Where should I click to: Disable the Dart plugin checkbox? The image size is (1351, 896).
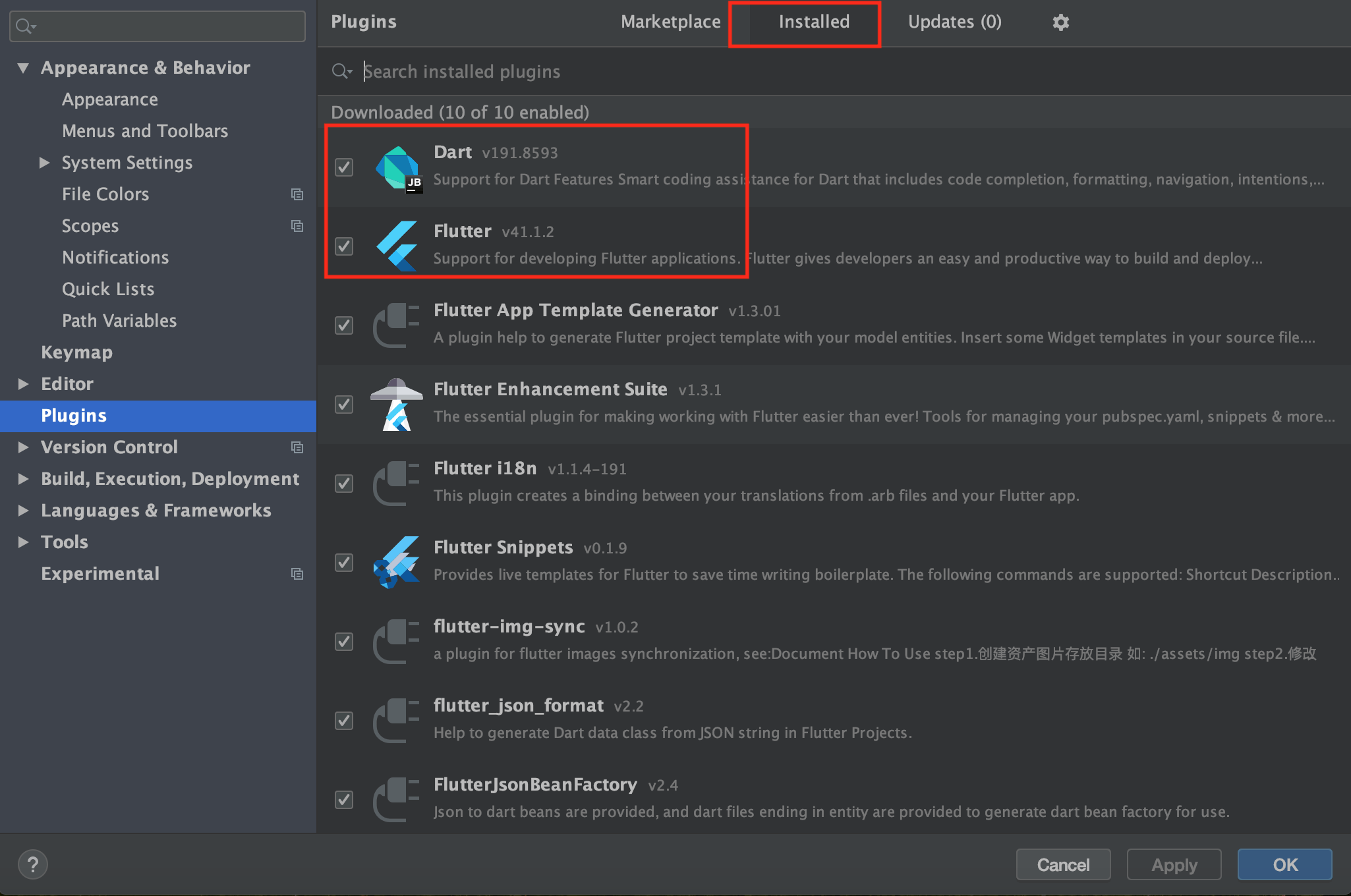pyautogui.click(x=344, y=167)
